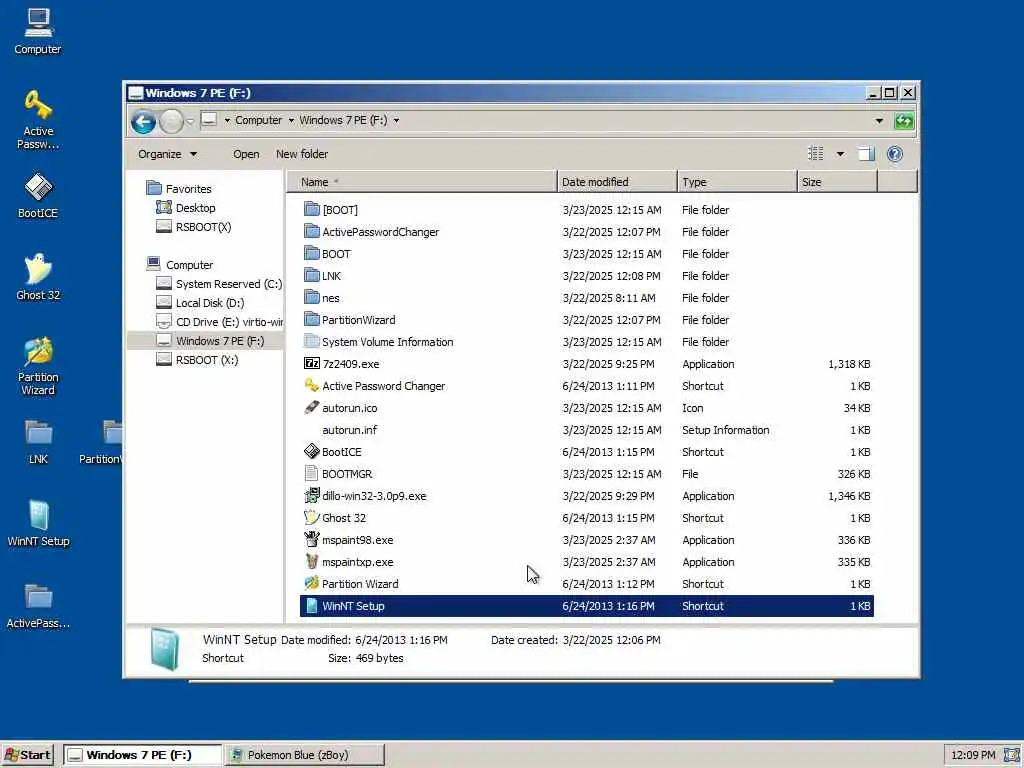
Task: Expand the recent pages dropdown arrow
Action: pos(190,121)
